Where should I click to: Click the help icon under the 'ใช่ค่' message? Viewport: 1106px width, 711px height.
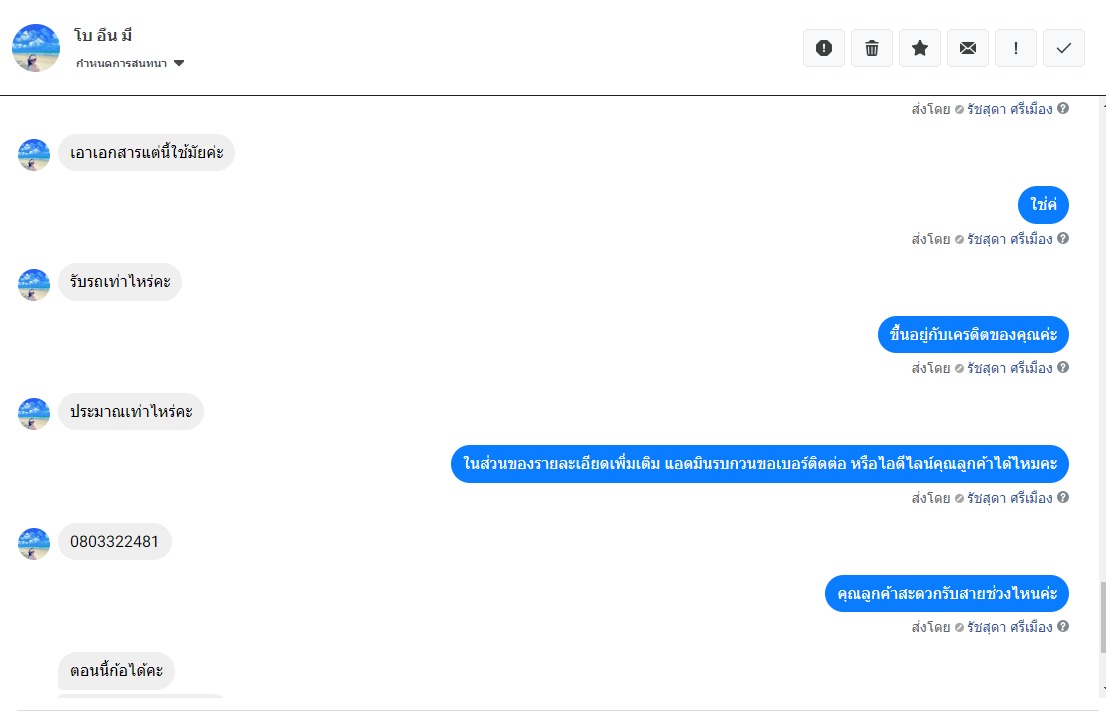1063,238
